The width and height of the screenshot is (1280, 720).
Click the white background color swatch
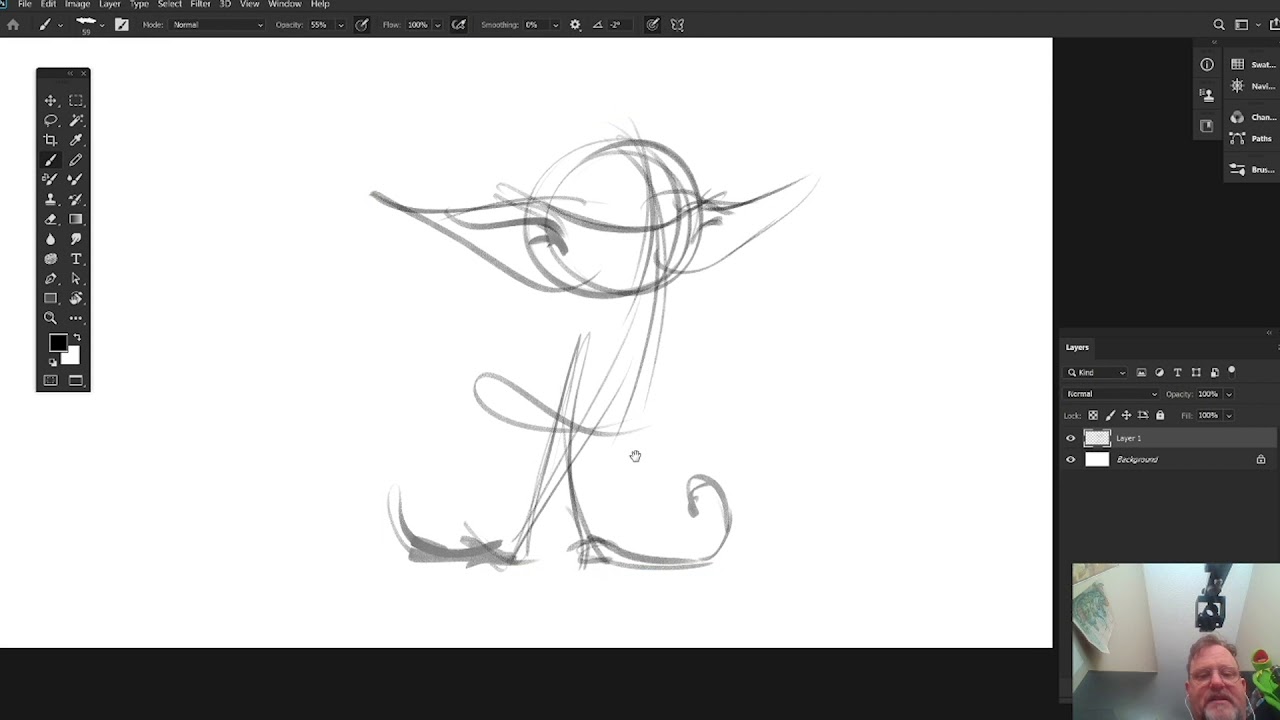[x=71, y=356]
